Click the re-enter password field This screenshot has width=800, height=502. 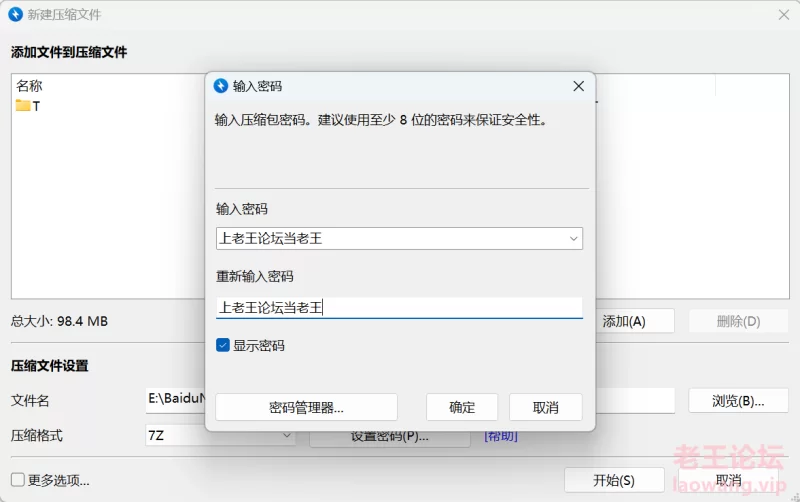tap(399, 308)
